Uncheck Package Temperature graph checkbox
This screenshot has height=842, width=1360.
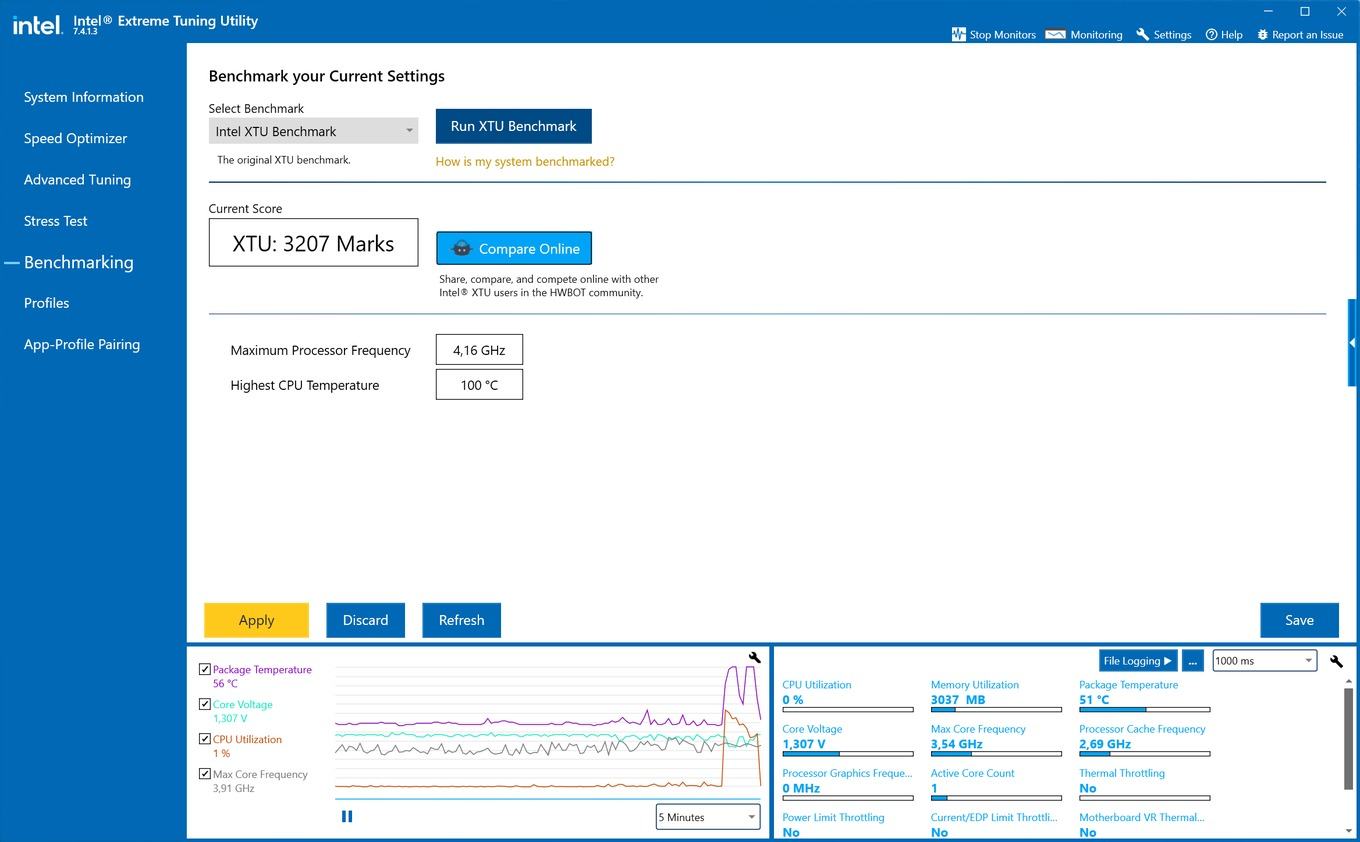(205, 670)
